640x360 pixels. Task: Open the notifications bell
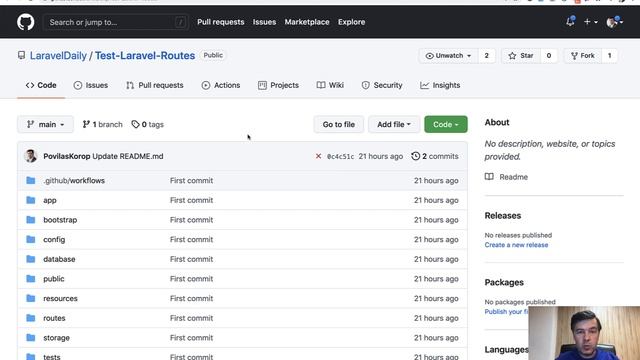(570, 22)
